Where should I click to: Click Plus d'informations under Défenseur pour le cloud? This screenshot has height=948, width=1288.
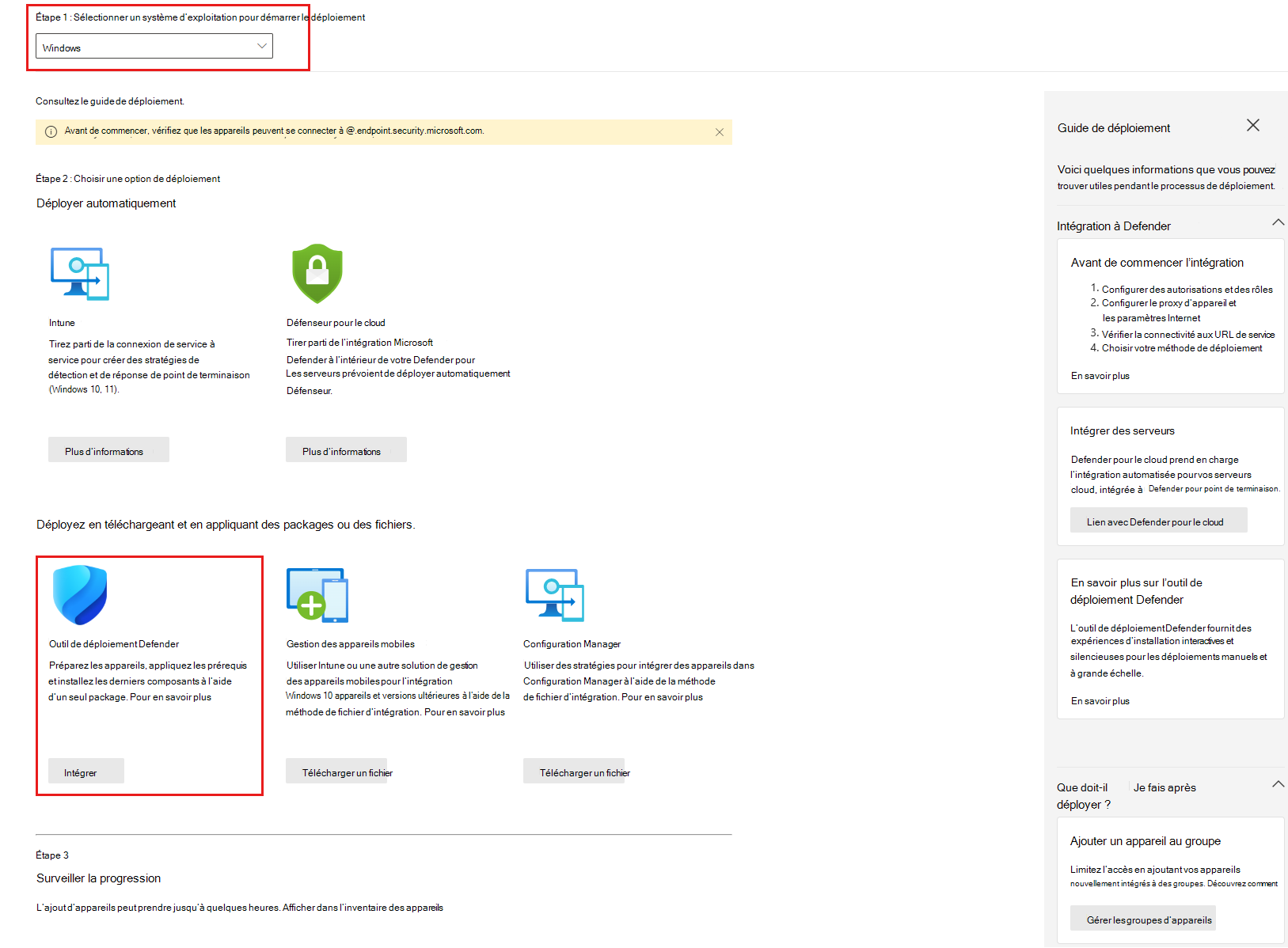pyautogui.click(x=346, y=449)
